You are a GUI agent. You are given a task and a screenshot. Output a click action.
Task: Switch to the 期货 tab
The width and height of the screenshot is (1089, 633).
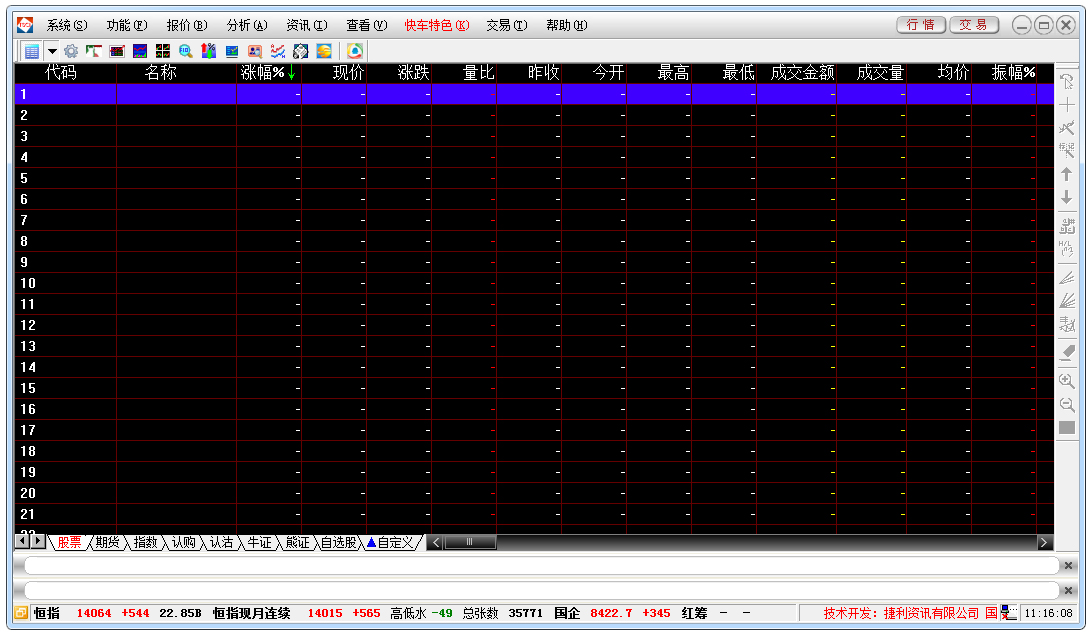[107, 543]
